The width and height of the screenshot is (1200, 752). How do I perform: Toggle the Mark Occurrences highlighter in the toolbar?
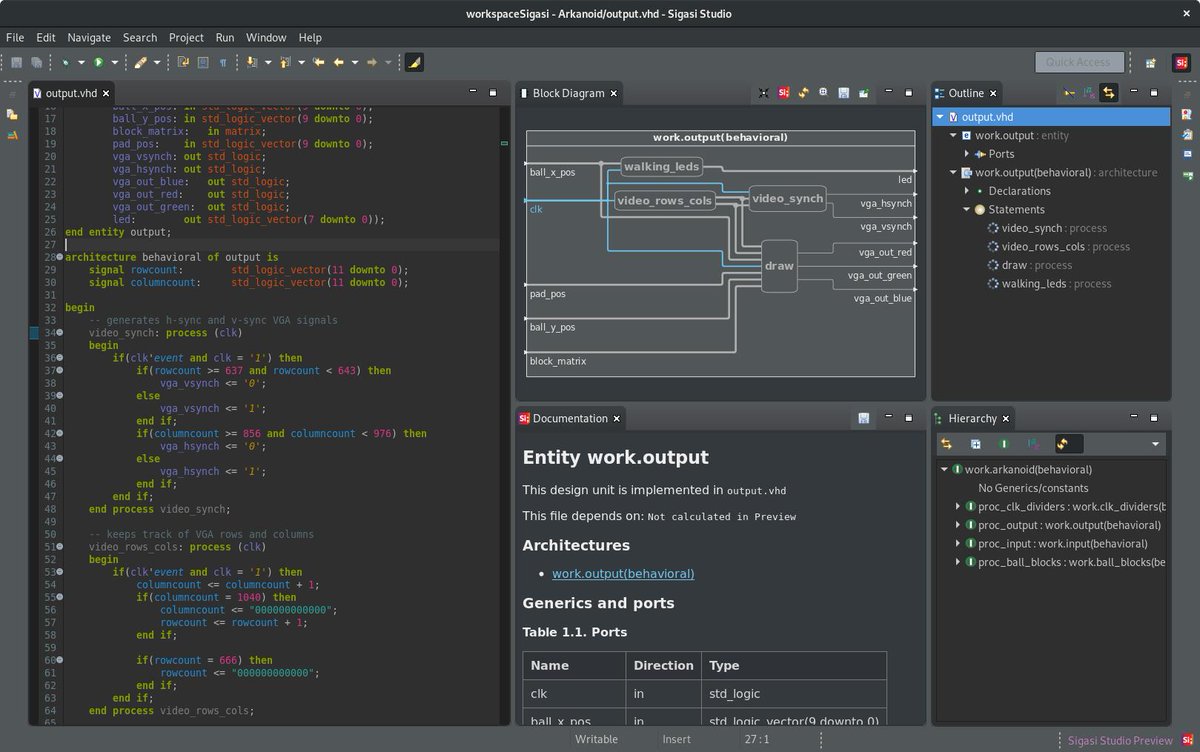click(414, 62)
